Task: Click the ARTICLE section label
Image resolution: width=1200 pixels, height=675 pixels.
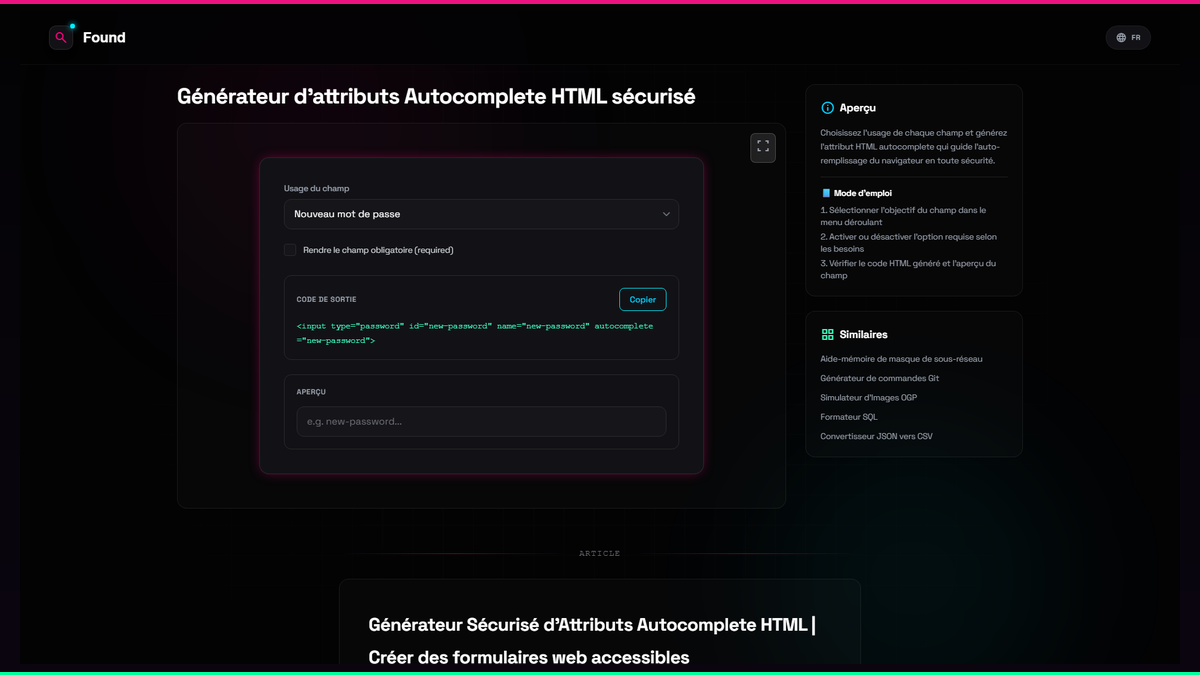Action: coord(599,553)
